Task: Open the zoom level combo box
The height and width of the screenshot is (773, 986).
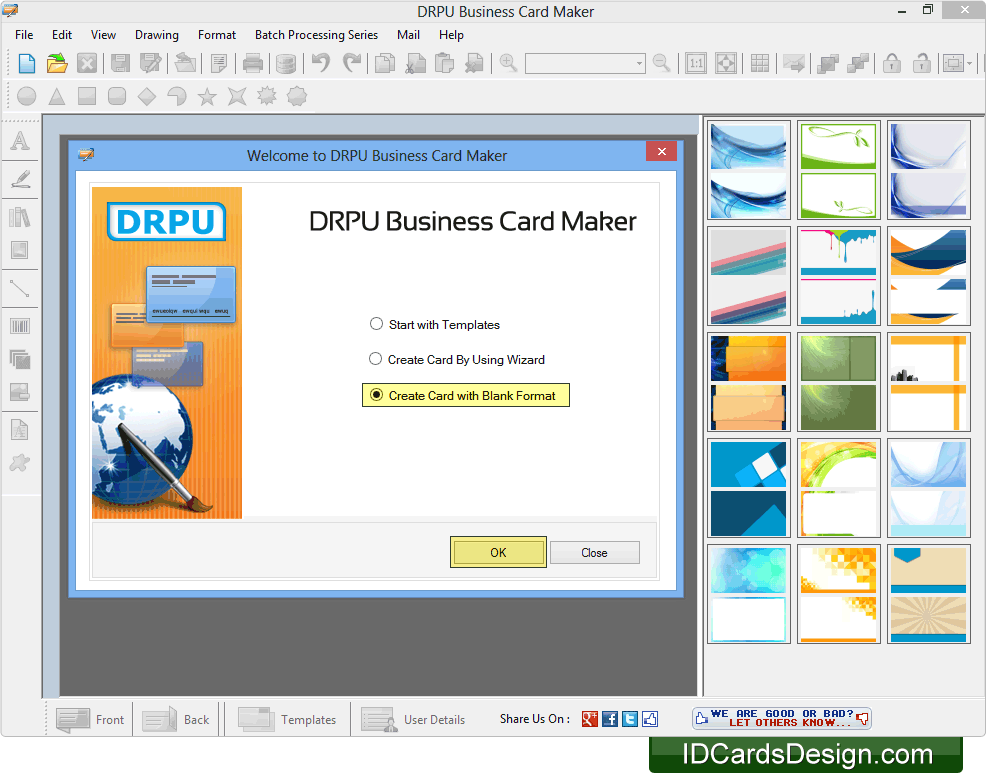Action: pos(585,64)
